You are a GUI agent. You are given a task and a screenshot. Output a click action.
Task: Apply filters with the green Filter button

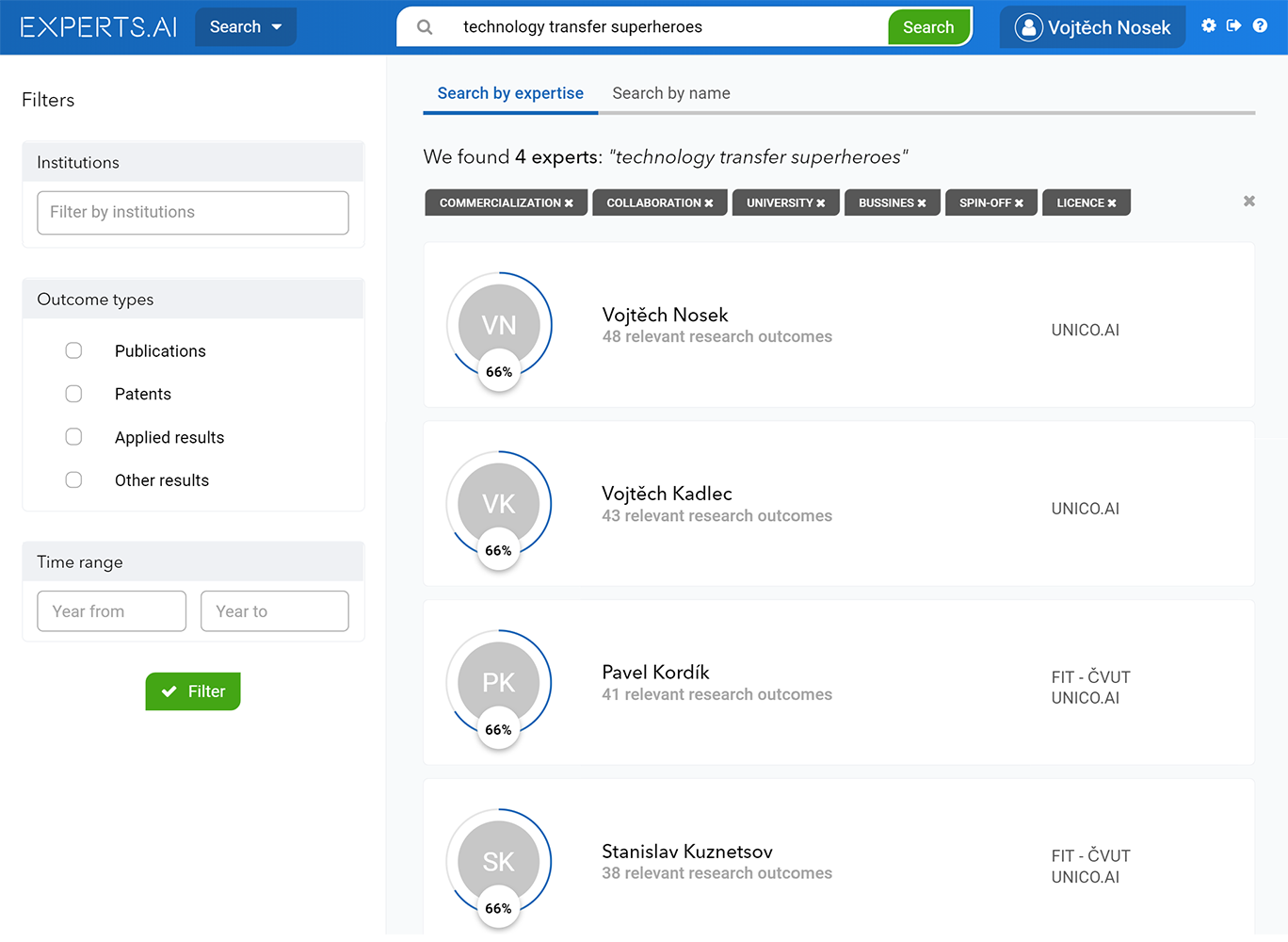pos(193,691)
